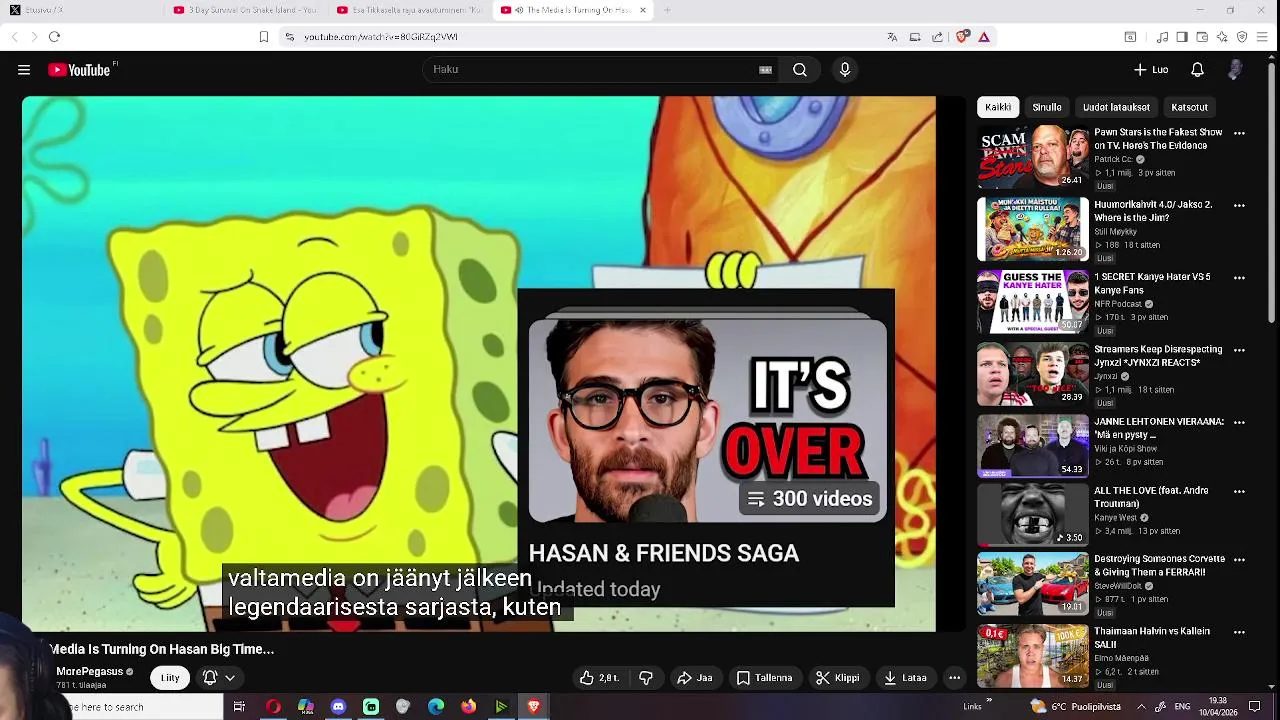Open options for 1 SECRET Kanye Hater video
This screenshot has height=720, width=1280.
[x=1239, y=278]
